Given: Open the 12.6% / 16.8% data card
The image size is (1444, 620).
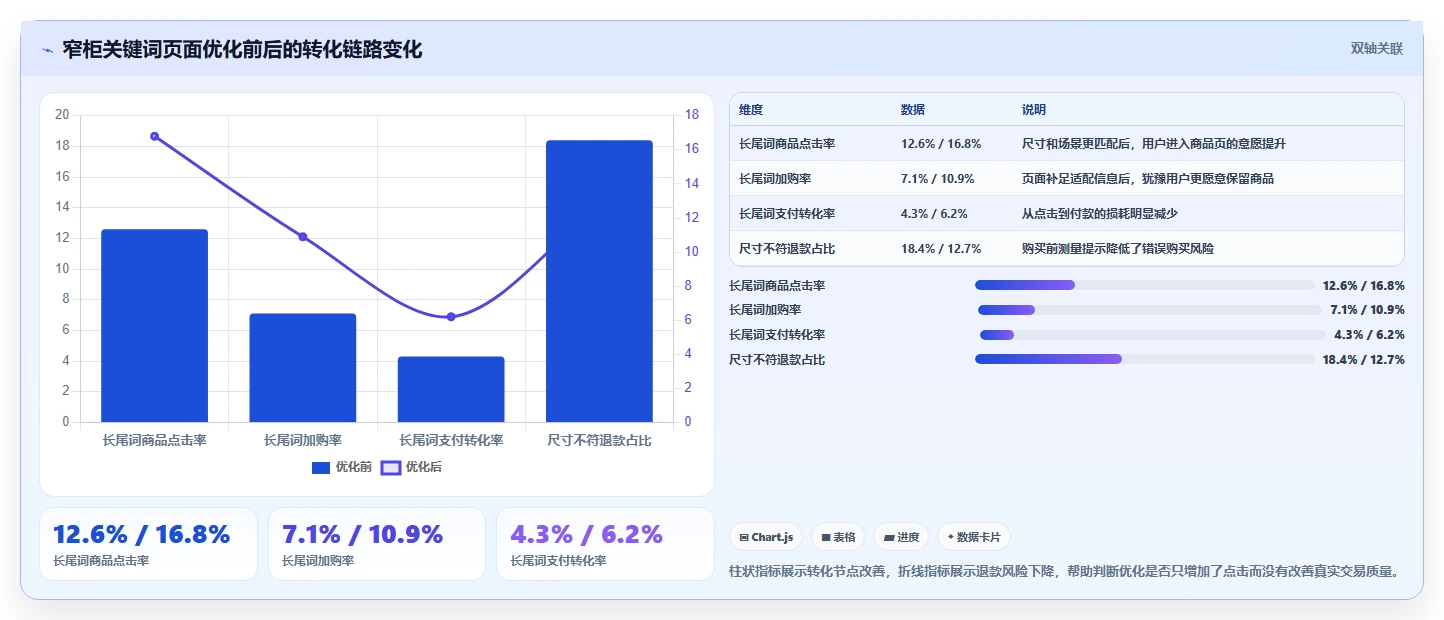Looking at the screenshot, I should tap(148, 544).
